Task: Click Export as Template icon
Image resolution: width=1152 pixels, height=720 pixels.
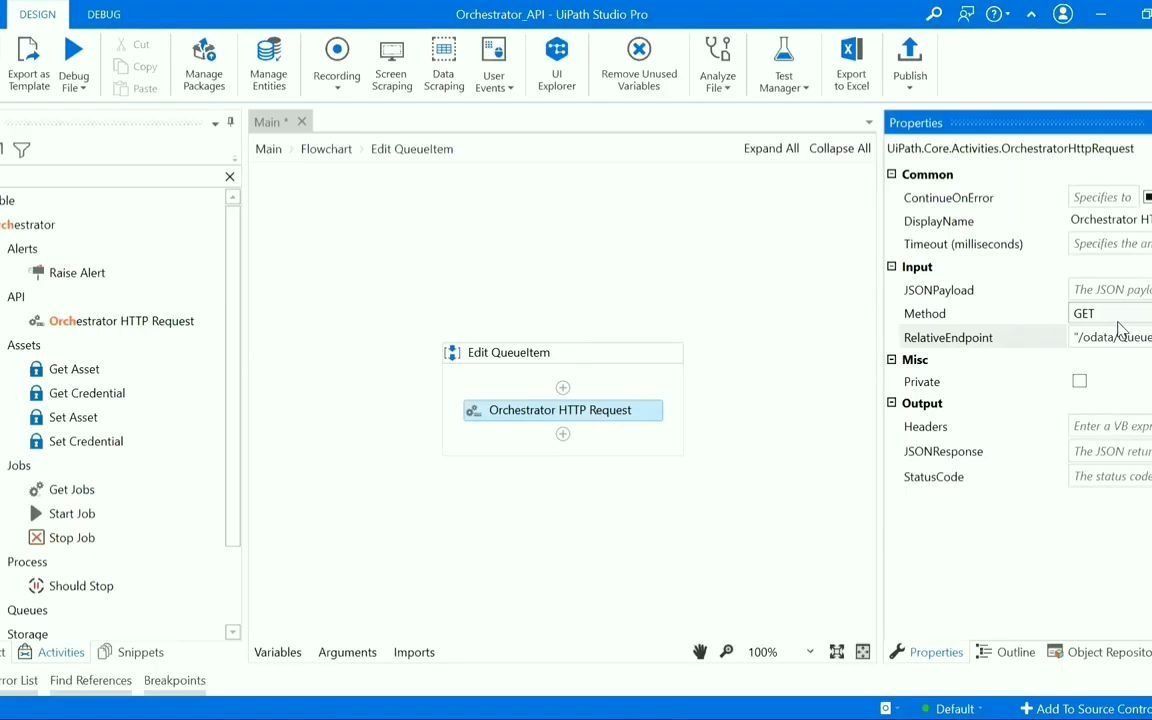Action: coord(28,51)
